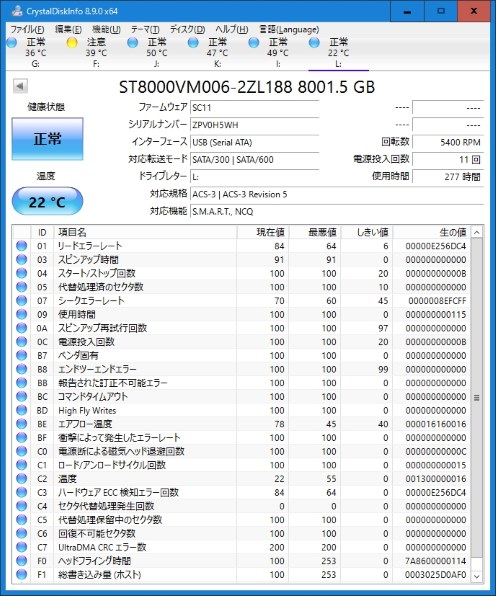Click the しきい値 column header
Screen dimensions: 496x596
point(367,232)
